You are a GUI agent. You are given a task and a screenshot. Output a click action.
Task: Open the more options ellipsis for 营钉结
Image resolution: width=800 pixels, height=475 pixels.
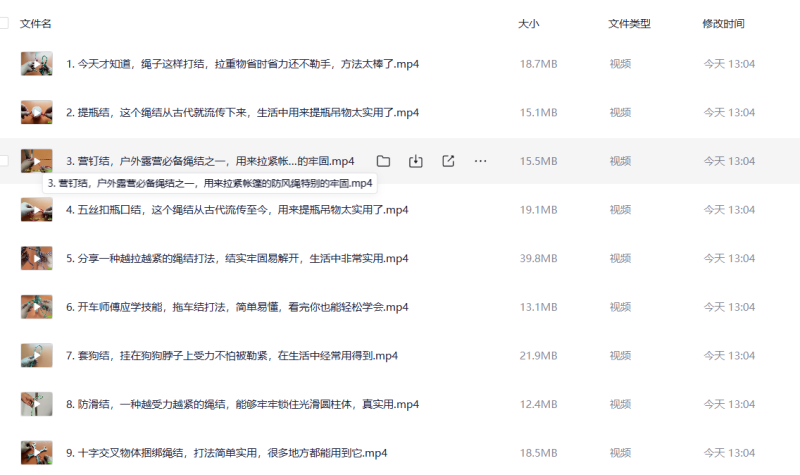(x=480, y=161)
